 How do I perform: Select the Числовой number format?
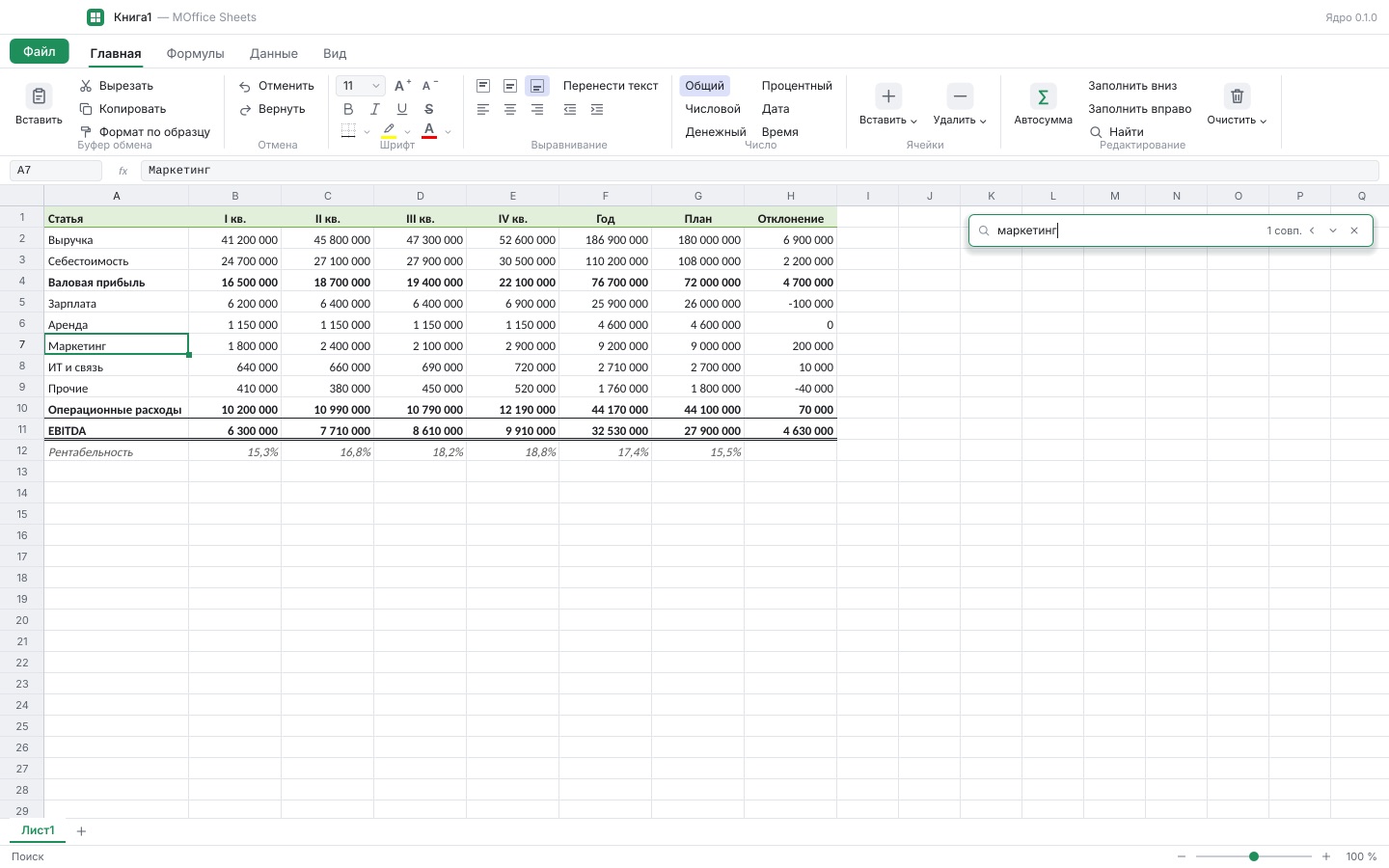[713, 109]
